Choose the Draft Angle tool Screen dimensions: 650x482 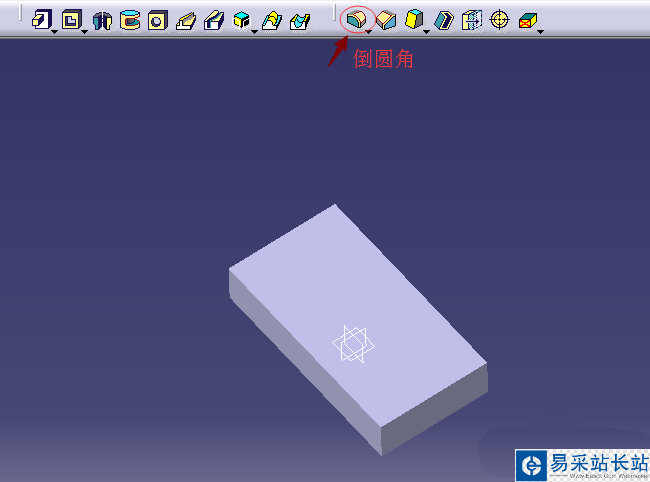(414, 19)
